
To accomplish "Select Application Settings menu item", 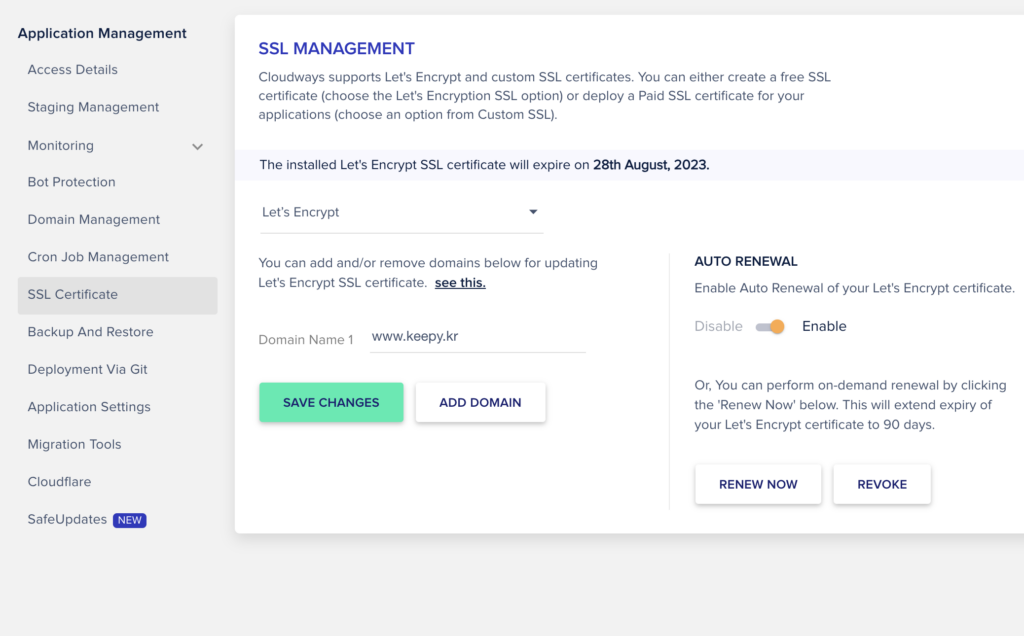I will point(89,407).
